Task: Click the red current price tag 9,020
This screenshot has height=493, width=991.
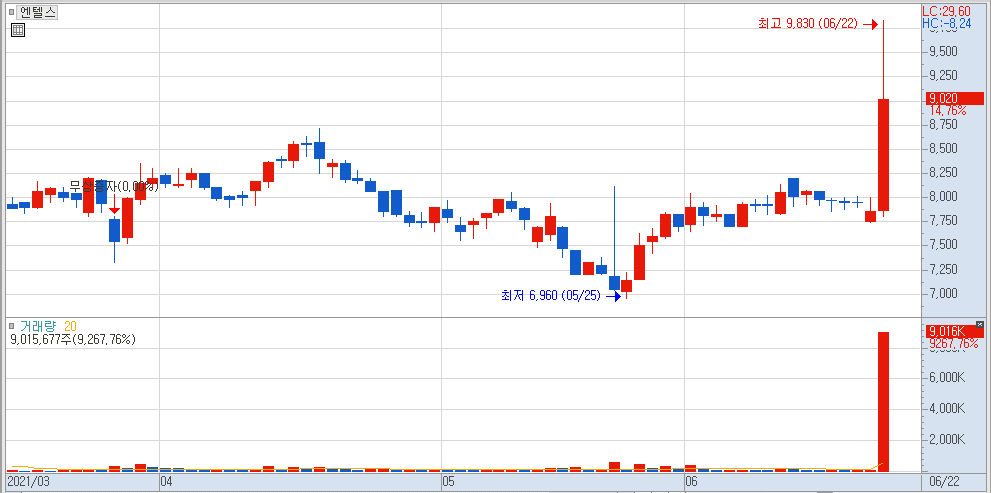Action: [955, 98]
